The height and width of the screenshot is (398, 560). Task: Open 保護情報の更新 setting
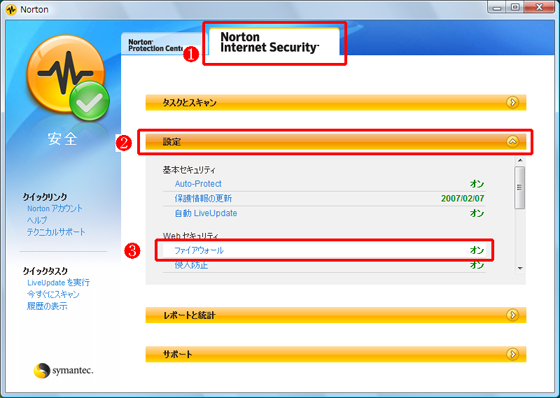(203, 198)
